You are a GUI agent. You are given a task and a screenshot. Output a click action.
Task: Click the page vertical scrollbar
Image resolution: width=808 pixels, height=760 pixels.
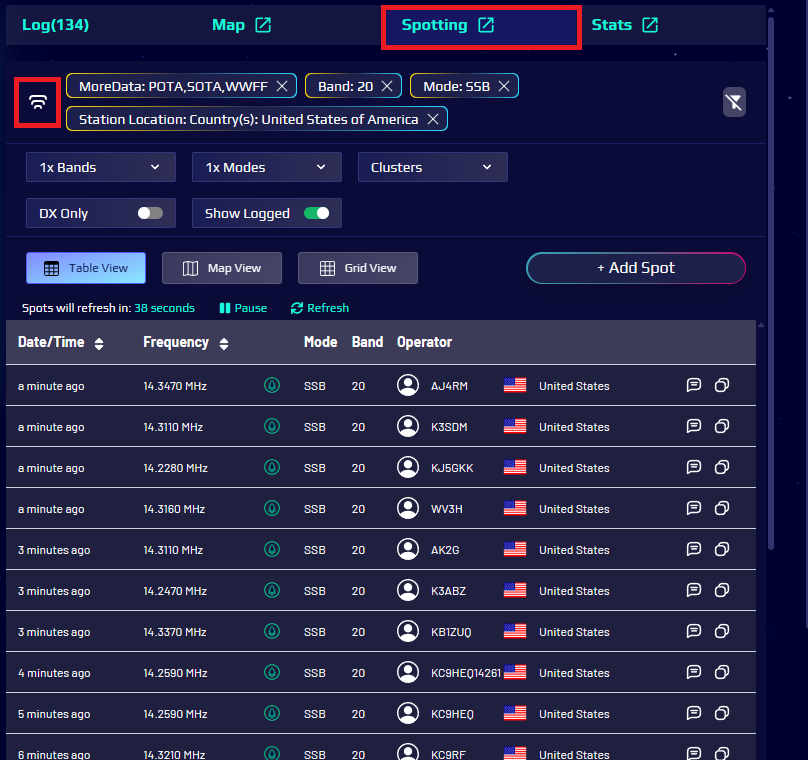click(771, 283)
